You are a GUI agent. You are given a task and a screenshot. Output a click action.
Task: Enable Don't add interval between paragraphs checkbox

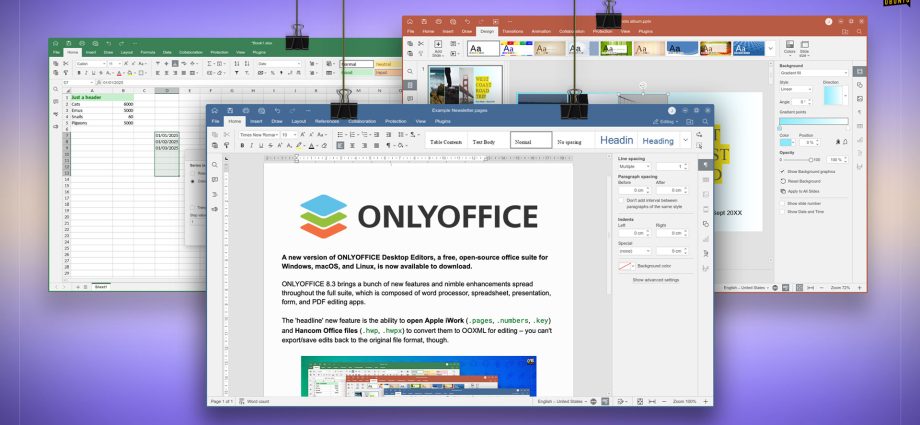[621, 201]
